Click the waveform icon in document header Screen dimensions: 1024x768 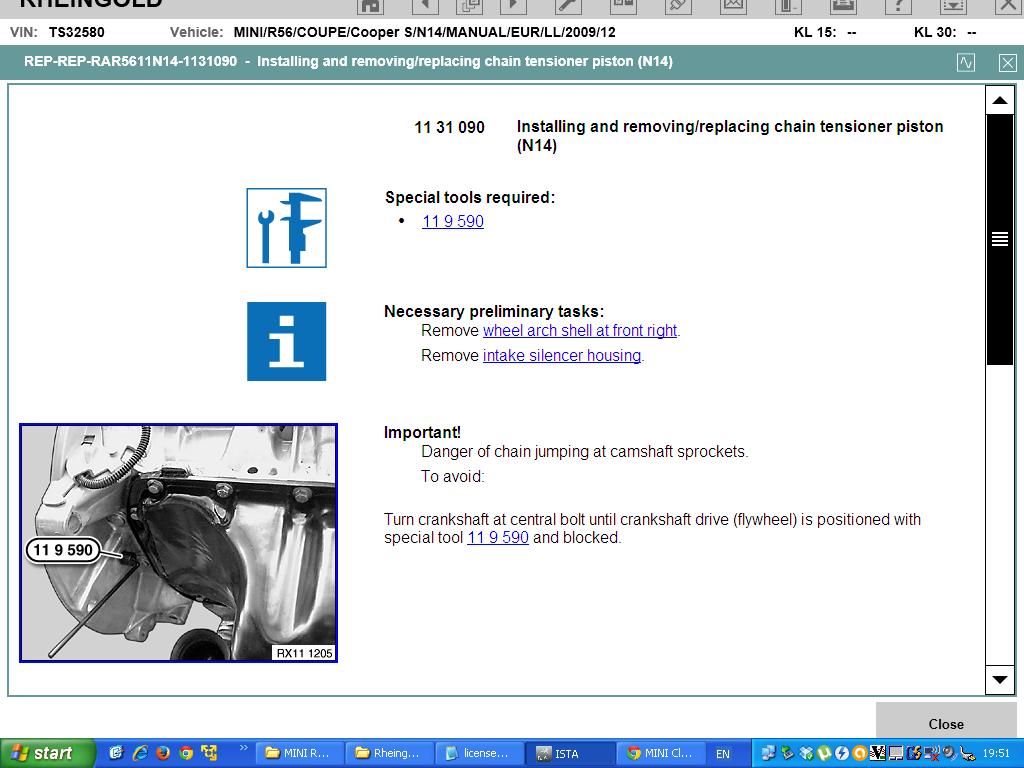click(x=966, y=62)
